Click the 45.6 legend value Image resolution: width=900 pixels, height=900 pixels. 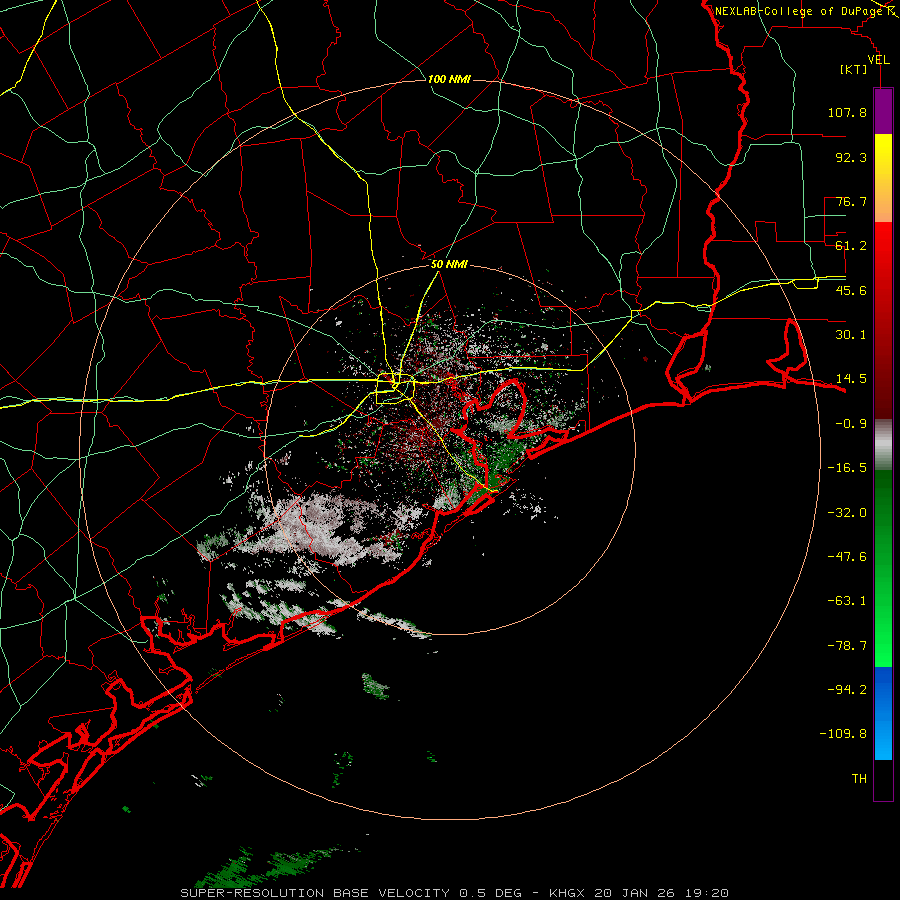[851, 290]
